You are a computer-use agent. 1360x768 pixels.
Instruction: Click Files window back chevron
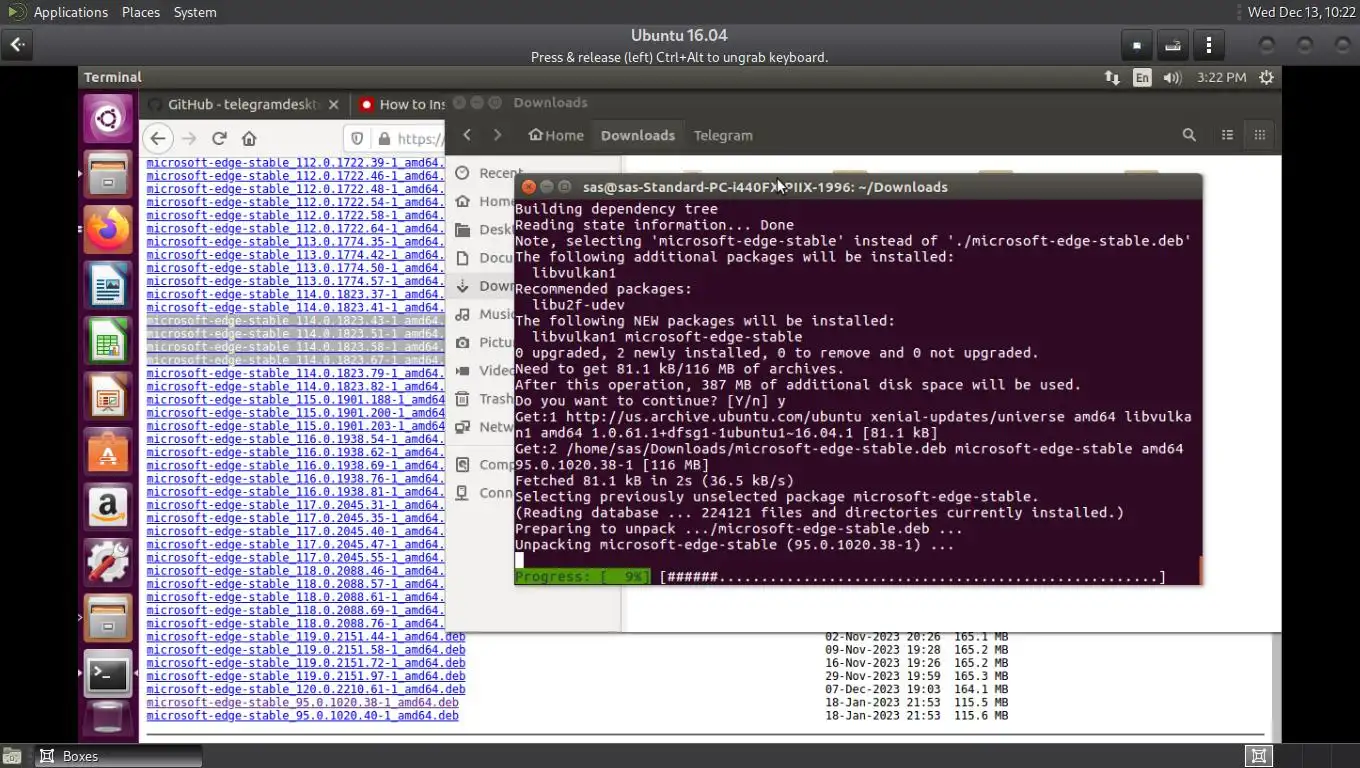tap(467, 135)
